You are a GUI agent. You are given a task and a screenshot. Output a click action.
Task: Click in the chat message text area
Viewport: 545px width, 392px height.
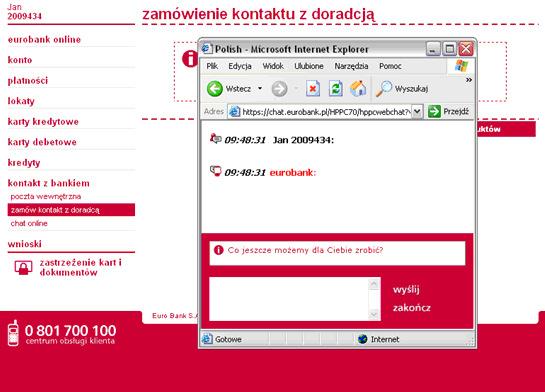(288, 299)
